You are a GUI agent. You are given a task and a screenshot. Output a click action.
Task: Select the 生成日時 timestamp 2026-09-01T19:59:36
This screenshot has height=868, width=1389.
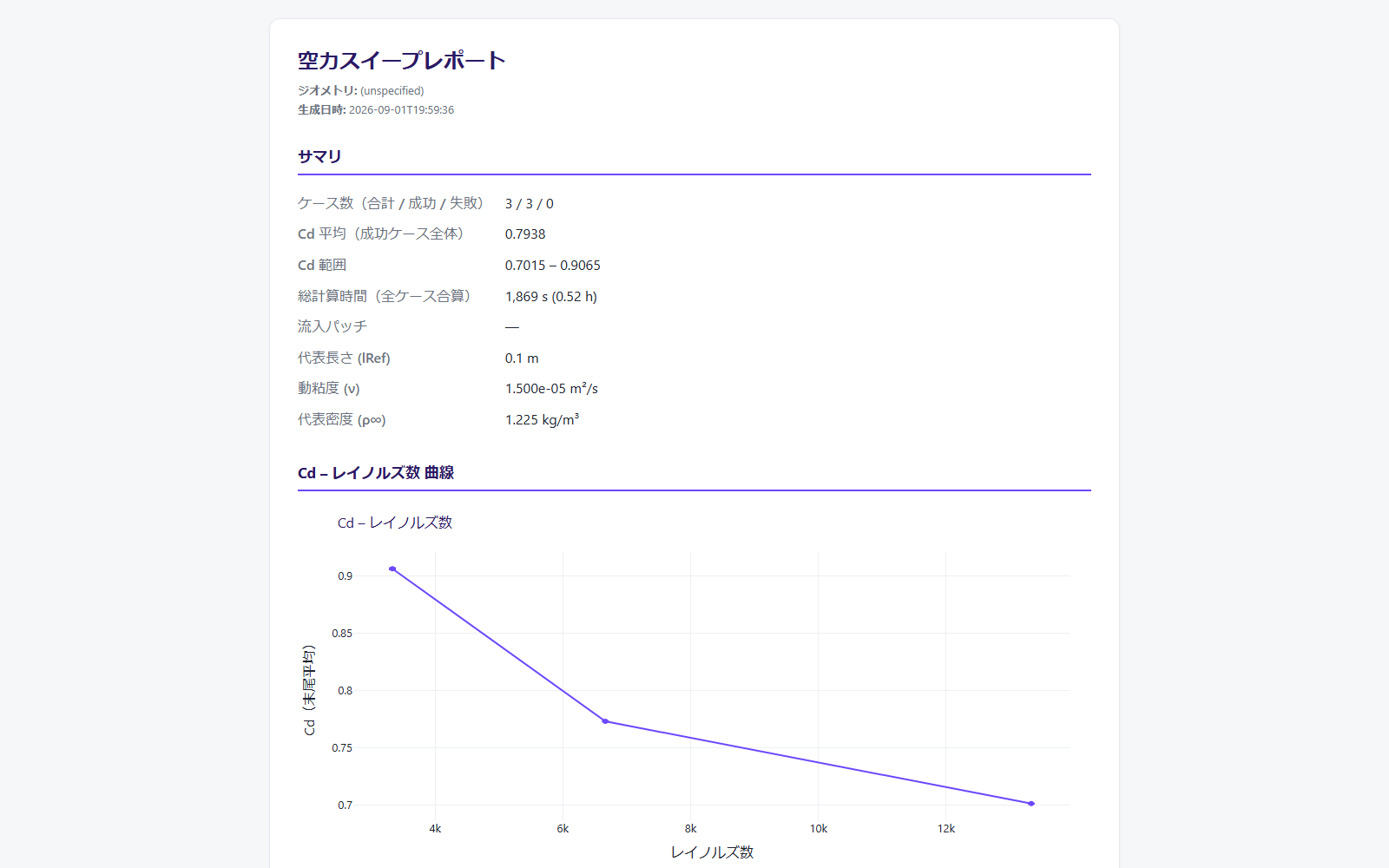401,110
